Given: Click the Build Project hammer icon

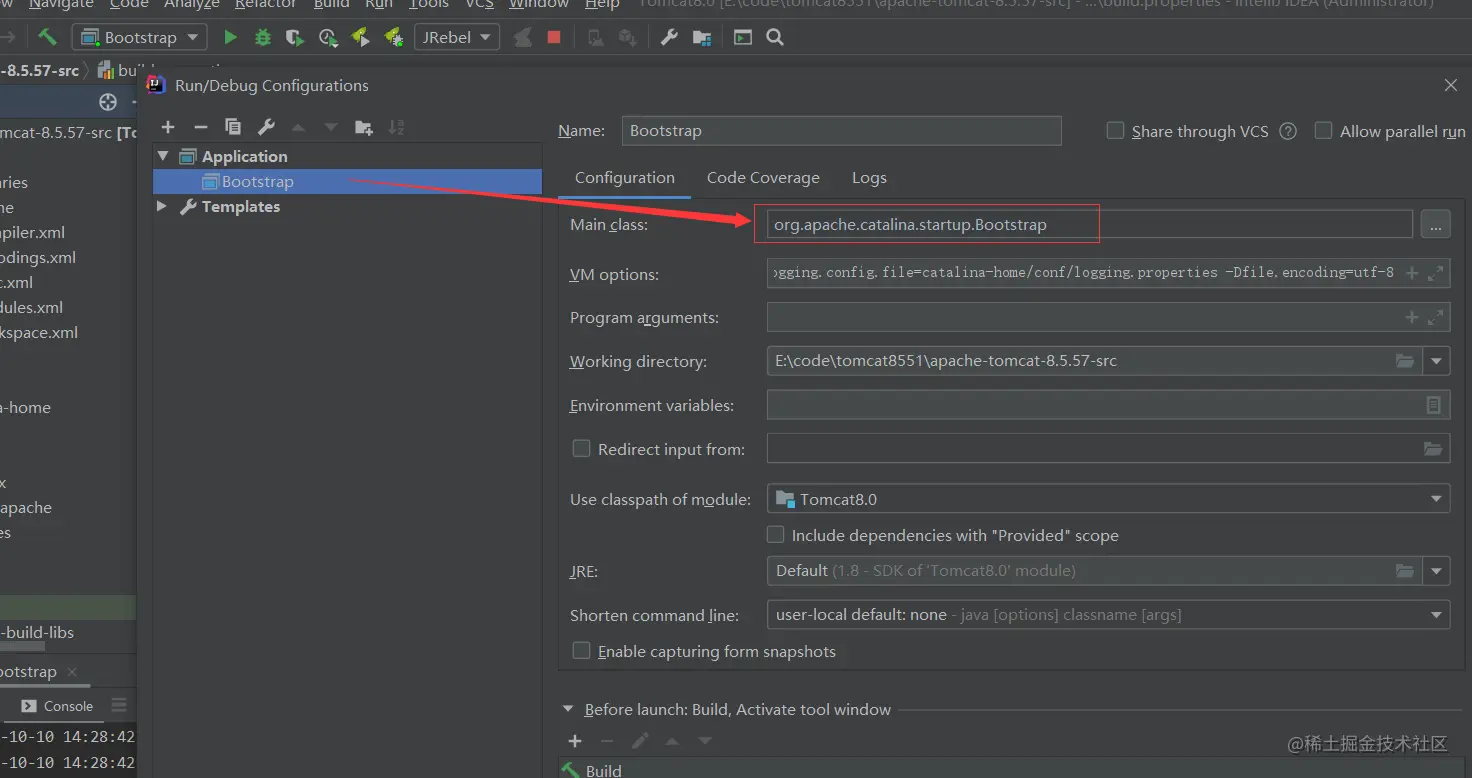Looking at the screenshot, I should tap(47, 37).
